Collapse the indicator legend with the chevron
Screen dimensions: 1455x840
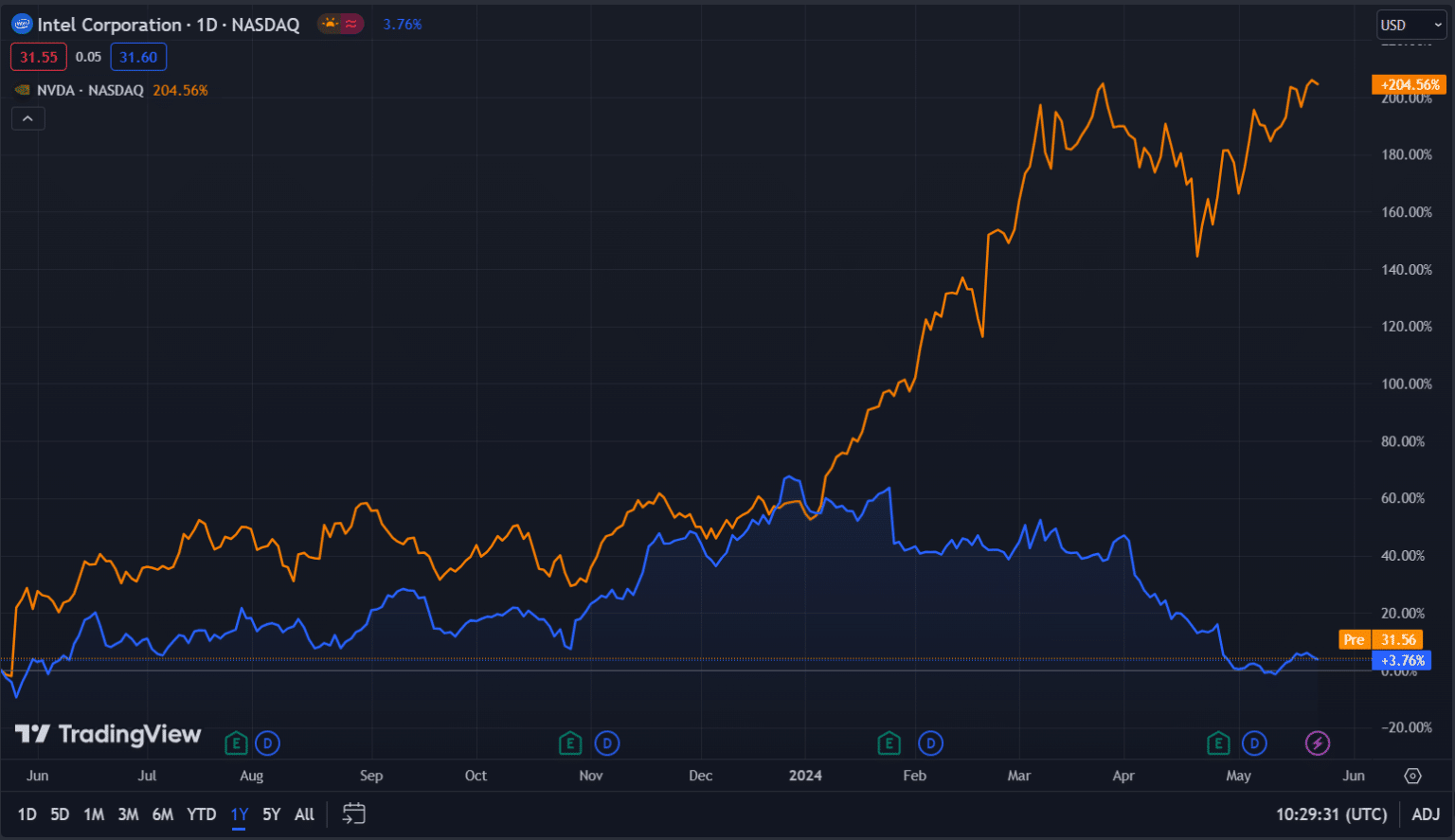pos(27,118)
